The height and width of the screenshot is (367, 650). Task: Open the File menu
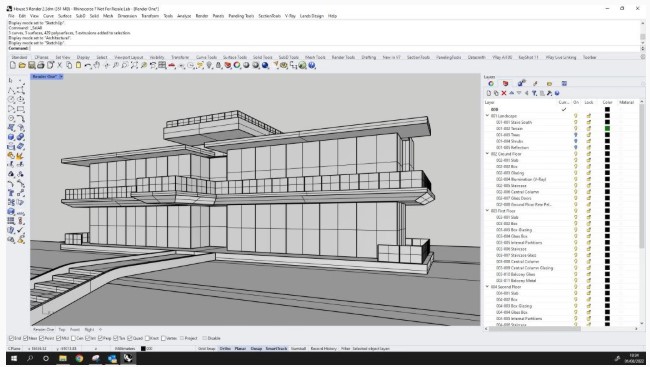[11, 16]
